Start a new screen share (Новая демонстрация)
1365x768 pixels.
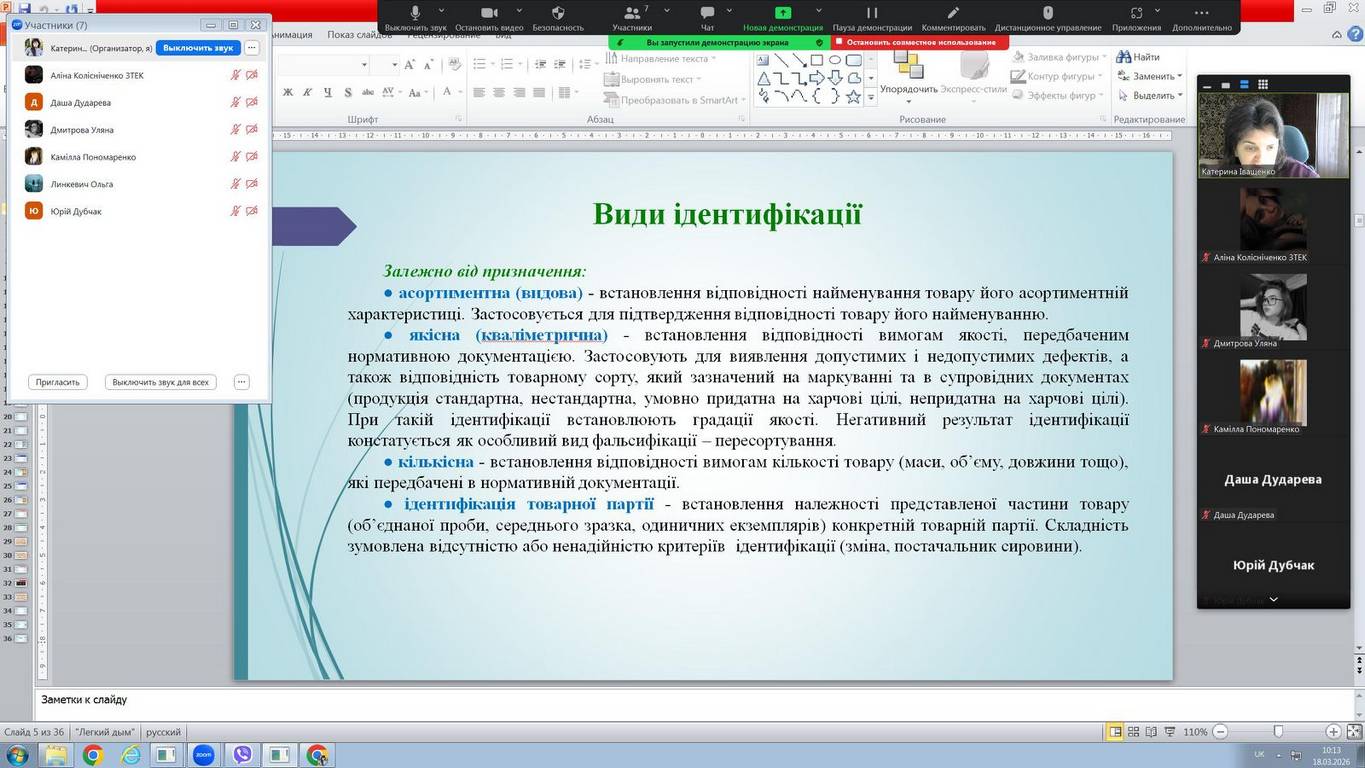[x=782, y=13]
